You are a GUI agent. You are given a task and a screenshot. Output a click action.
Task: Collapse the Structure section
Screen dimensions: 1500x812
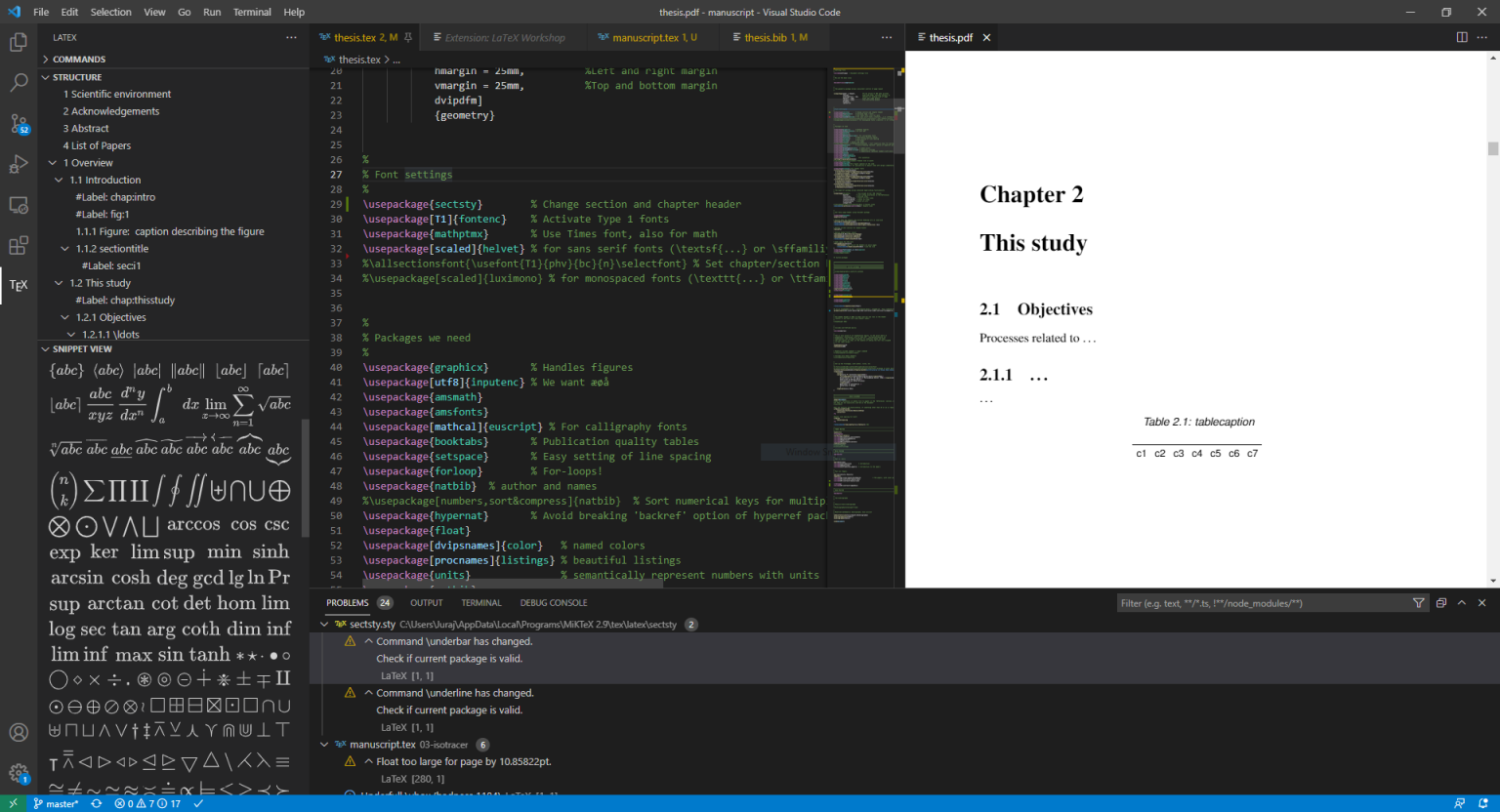[x=45, y=76]
